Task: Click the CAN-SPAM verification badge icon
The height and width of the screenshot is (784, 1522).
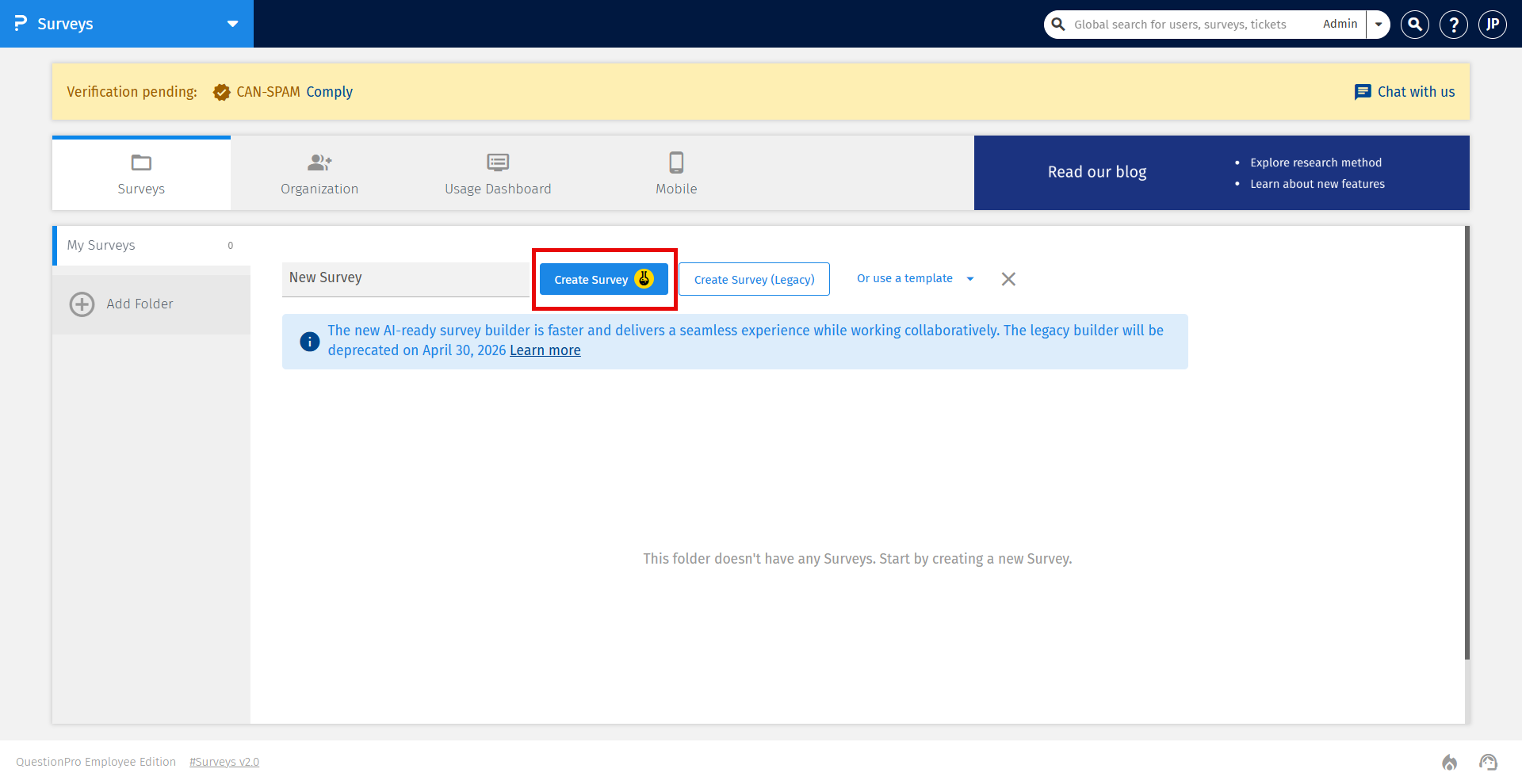Action: point(221,91)
